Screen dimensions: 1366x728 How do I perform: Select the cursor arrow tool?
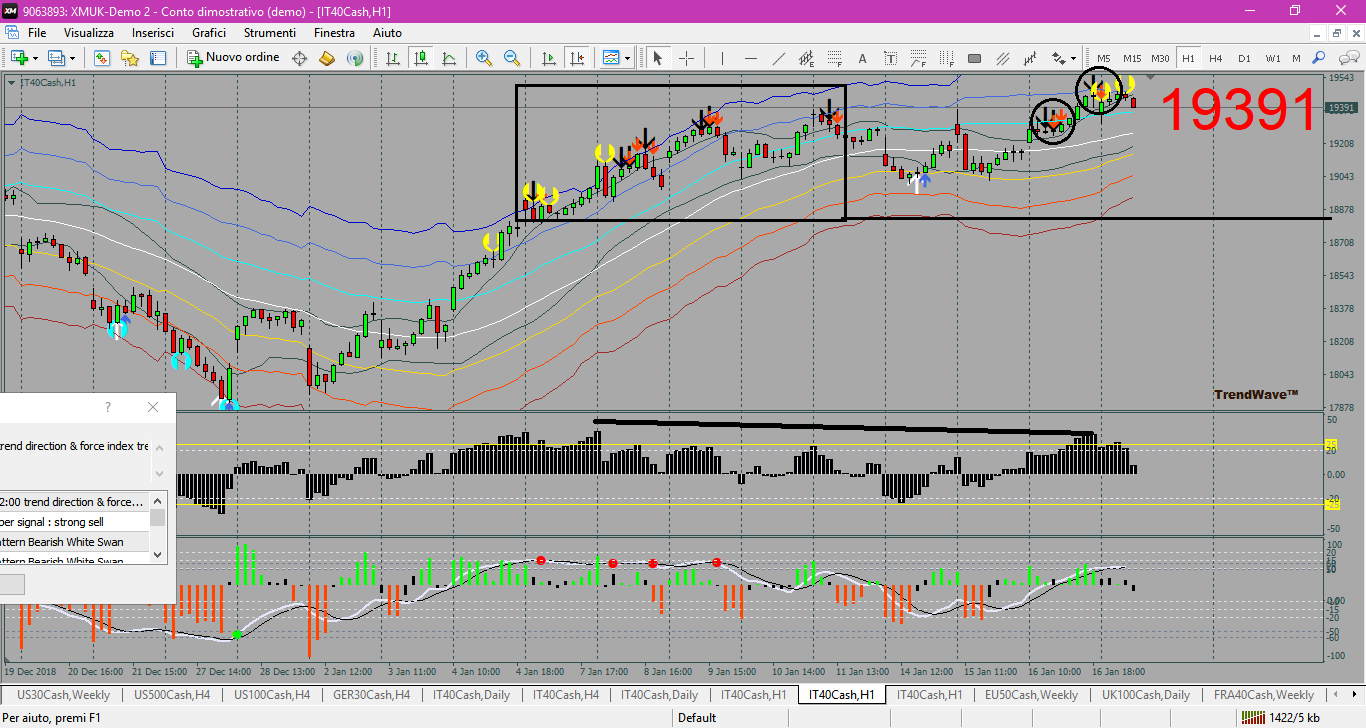click(x=658, y=58)
